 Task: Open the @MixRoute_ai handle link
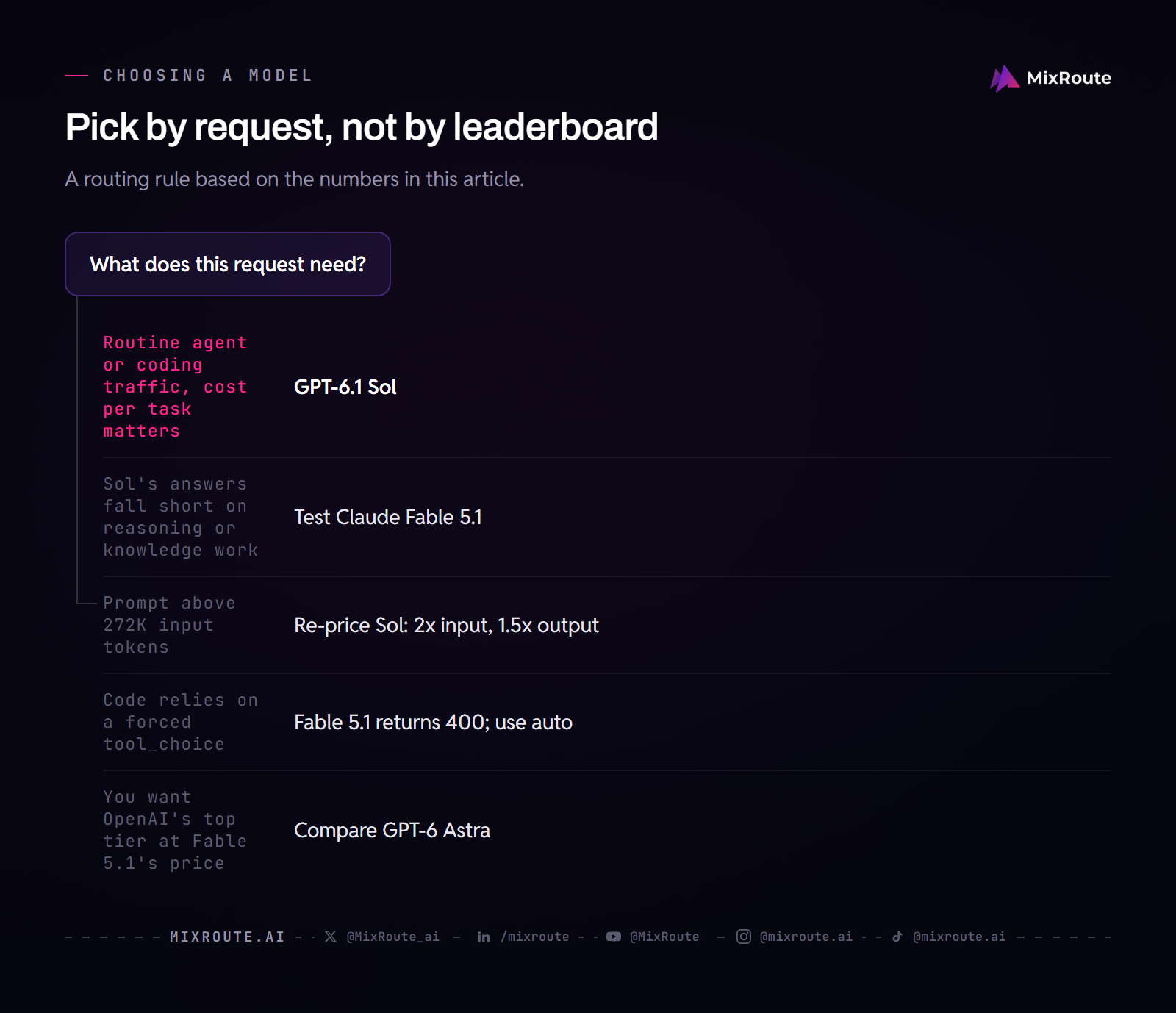[x=393, y=937]
